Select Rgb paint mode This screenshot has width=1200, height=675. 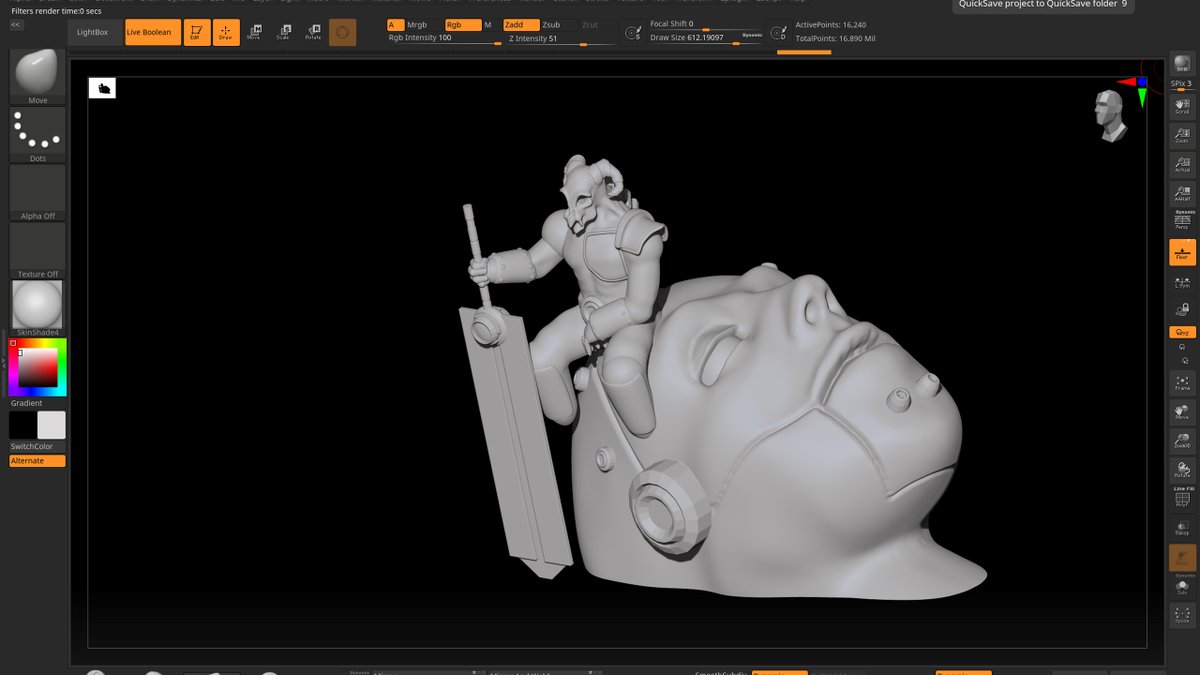coord(462,24)
